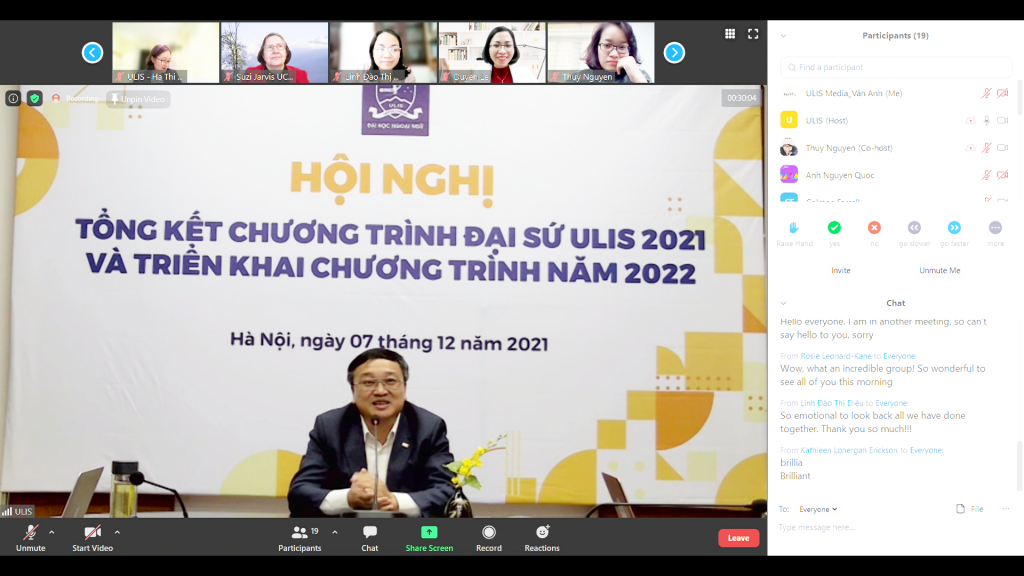Screen dimensions: 1024x576
Task: Click the camera icon for Thuy Nguyen (Co-host)
Action: coord(1002,148)
